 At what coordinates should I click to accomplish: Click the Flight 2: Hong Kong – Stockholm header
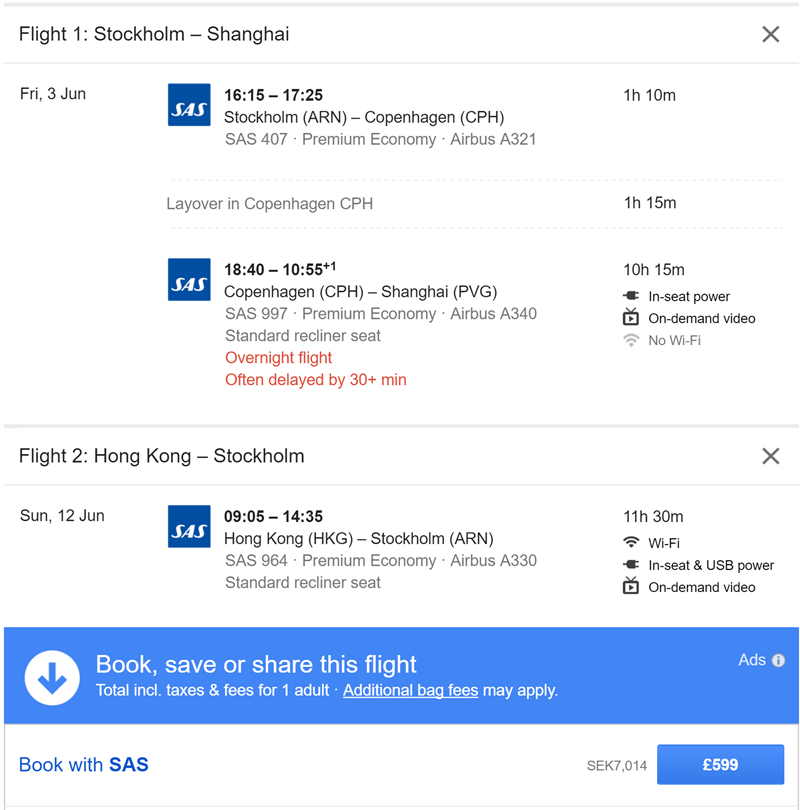point(162,456)
